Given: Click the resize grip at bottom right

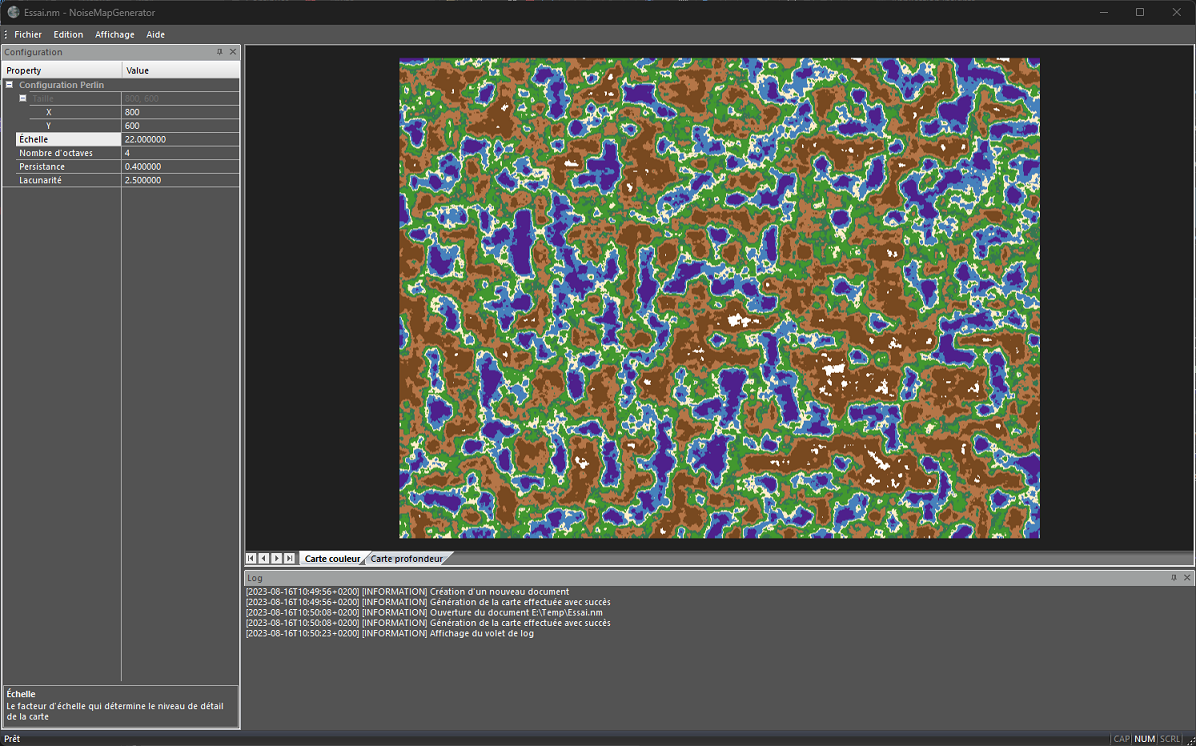Looking at the screenshot, I should pos(1190,740).
